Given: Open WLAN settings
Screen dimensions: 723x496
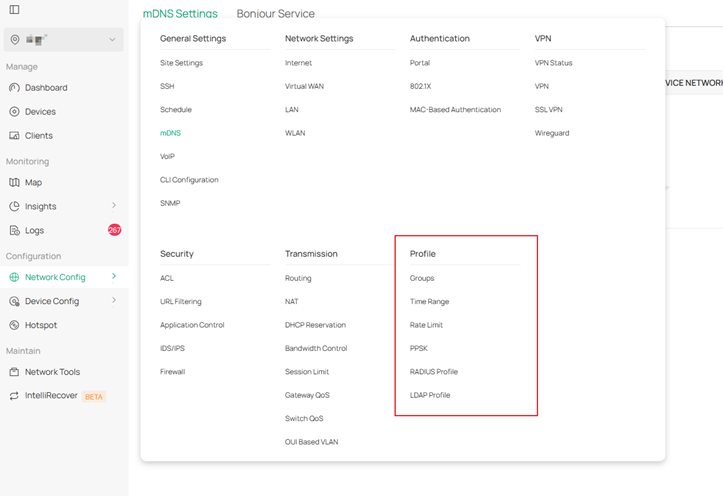Looking at the screenshot, I should point(295,133).
